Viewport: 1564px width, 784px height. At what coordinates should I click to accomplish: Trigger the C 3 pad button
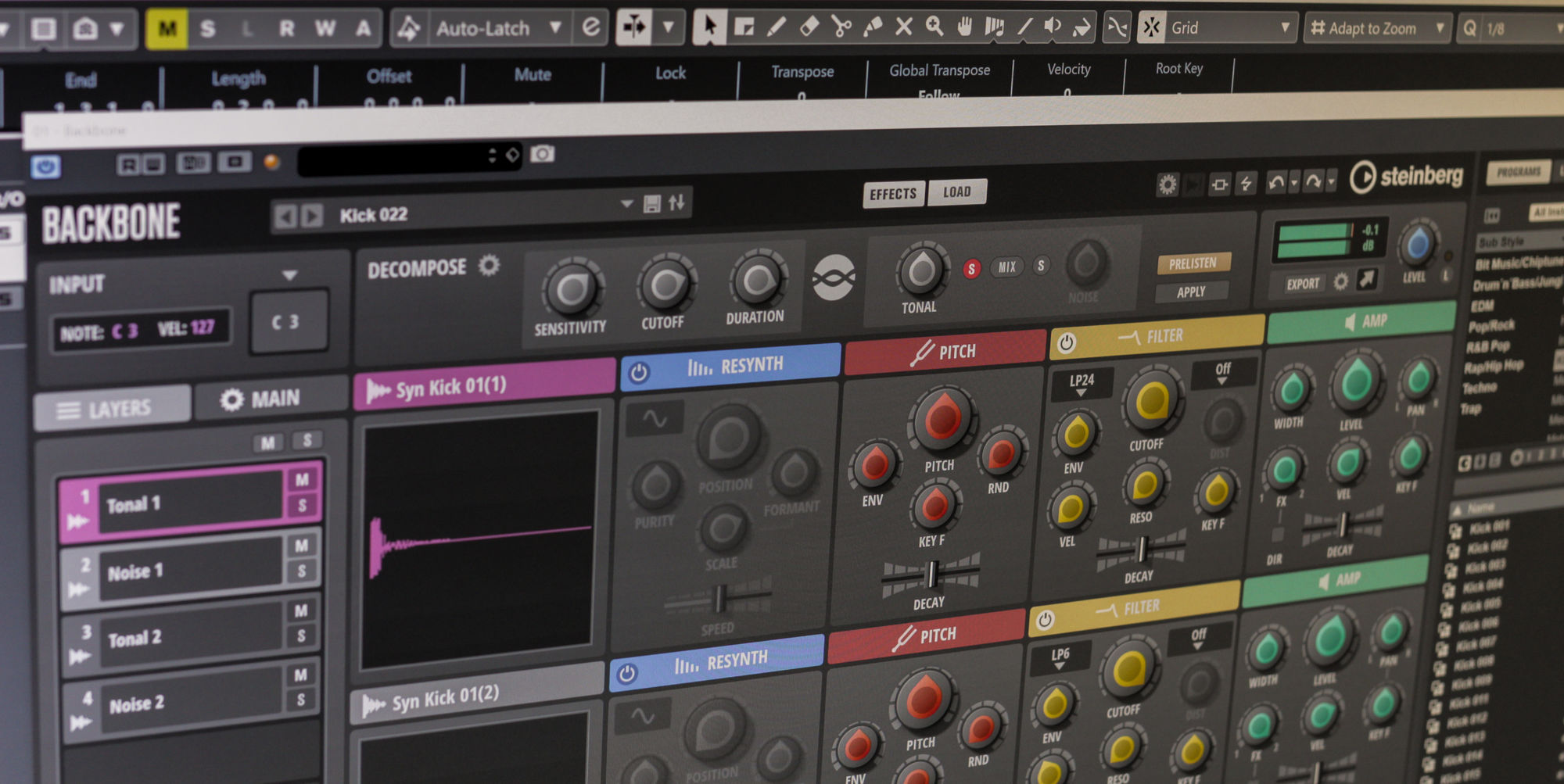289,322
